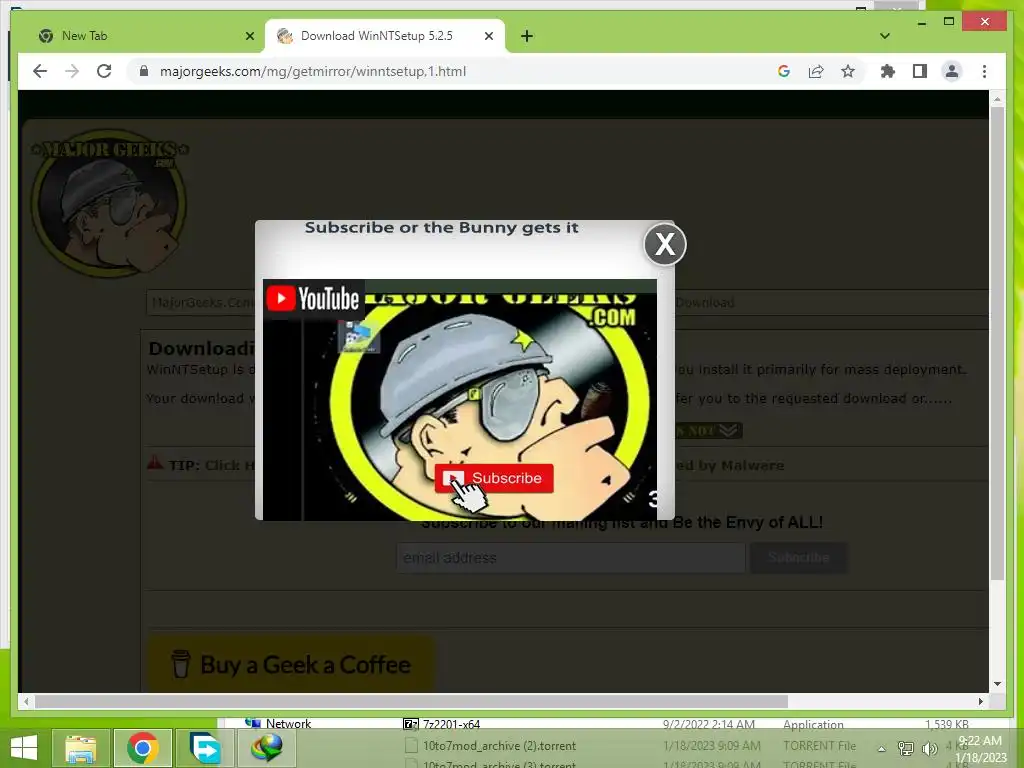Screen dimensions: 1024x768
Task: Click the horizontal scrollbar of the page
Action: point(411,701)
